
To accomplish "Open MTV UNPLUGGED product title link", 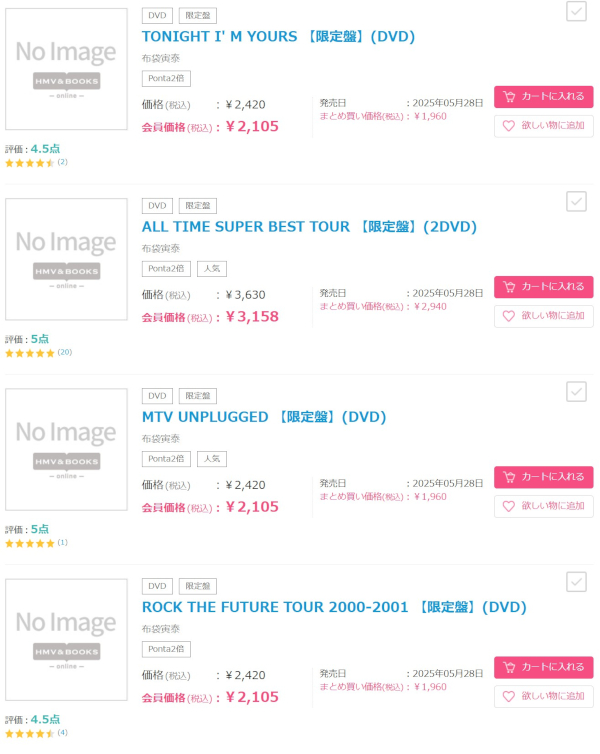I will [264, 417].
